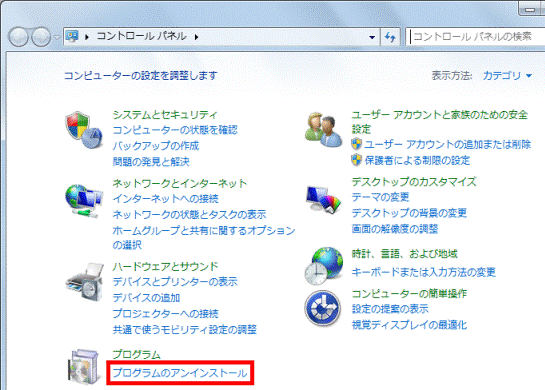This screenshot has height=390, width=545.
Task: Open the Clock, Language, Region globe icon
Action: click(324, 266)
